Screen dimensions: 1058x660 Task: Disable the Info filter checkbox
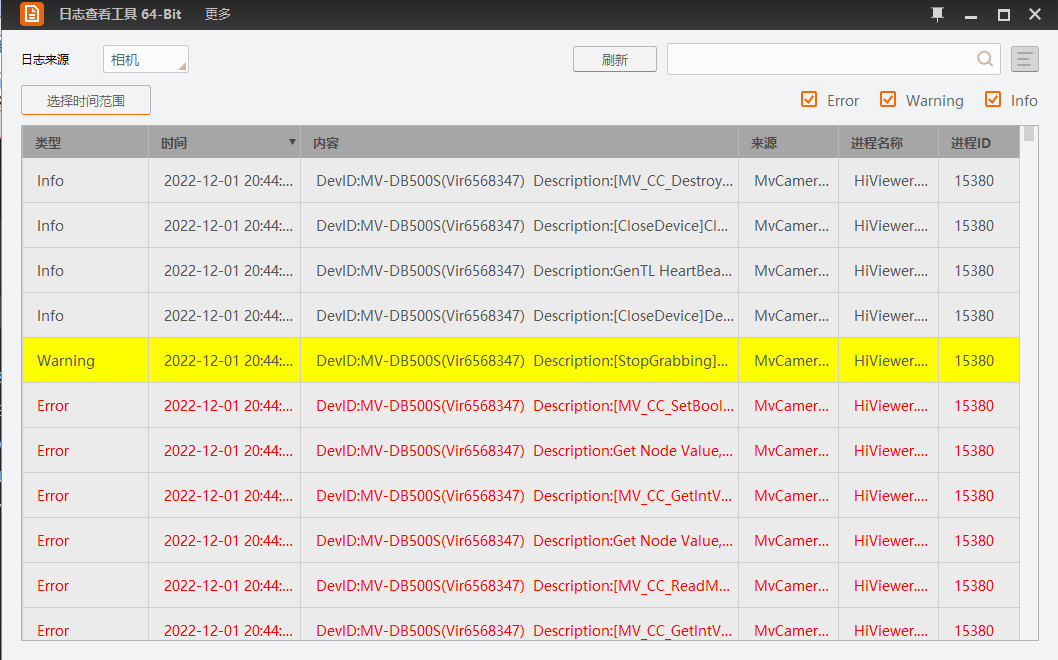(993, 100)
